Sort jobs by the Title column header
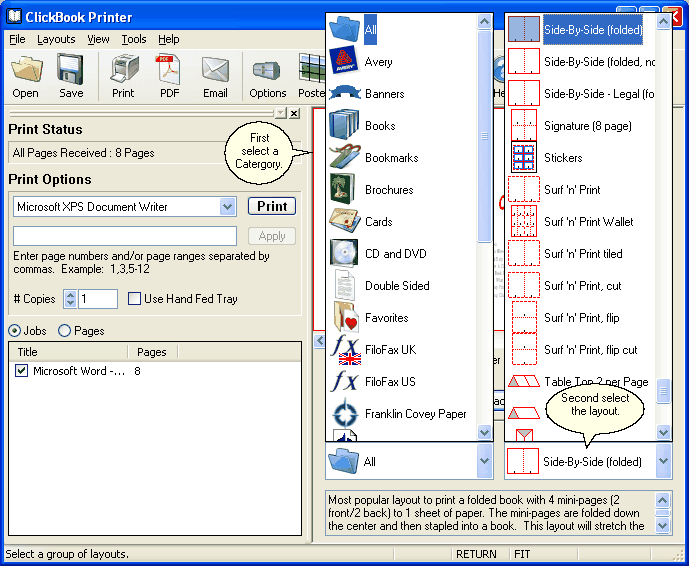 pyautogui.click(x=68, y=352)
